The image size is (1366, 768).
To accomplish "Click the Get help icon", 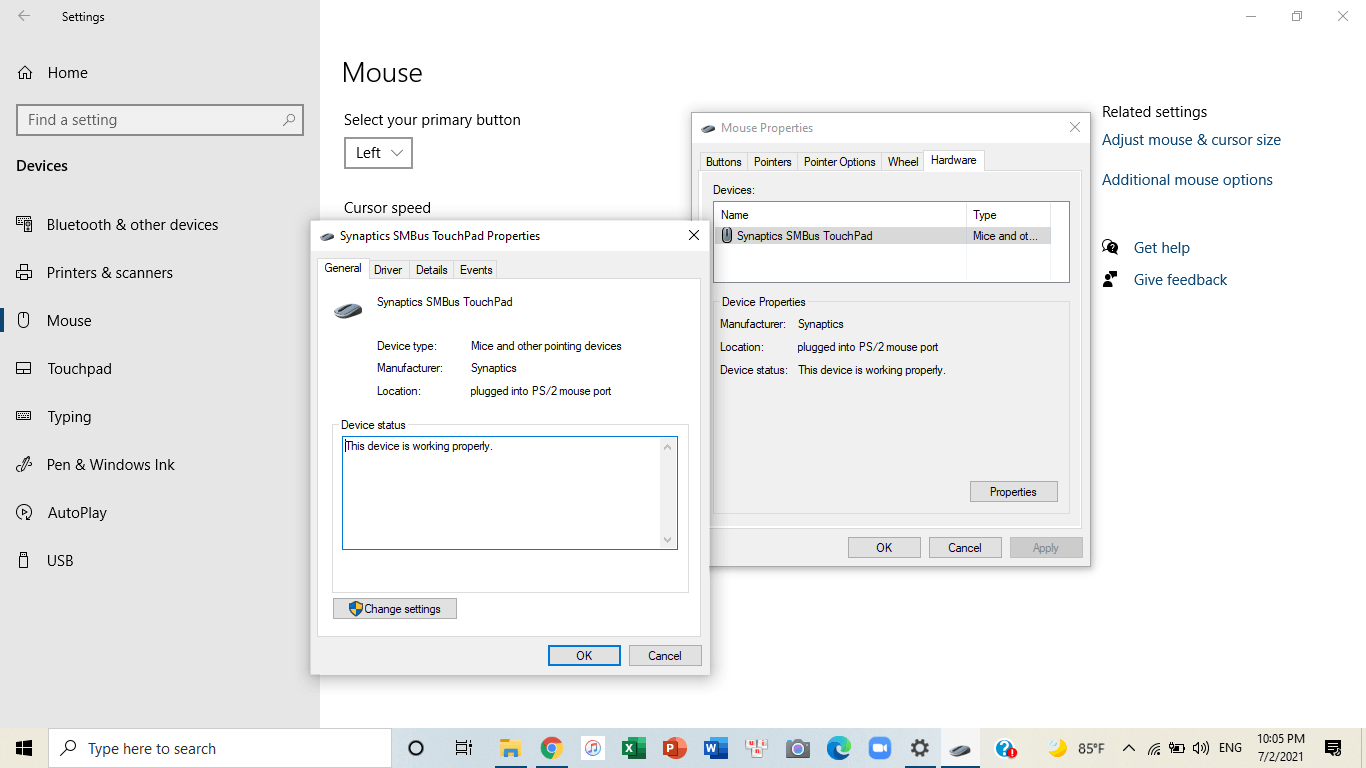I will point(1110,247).
